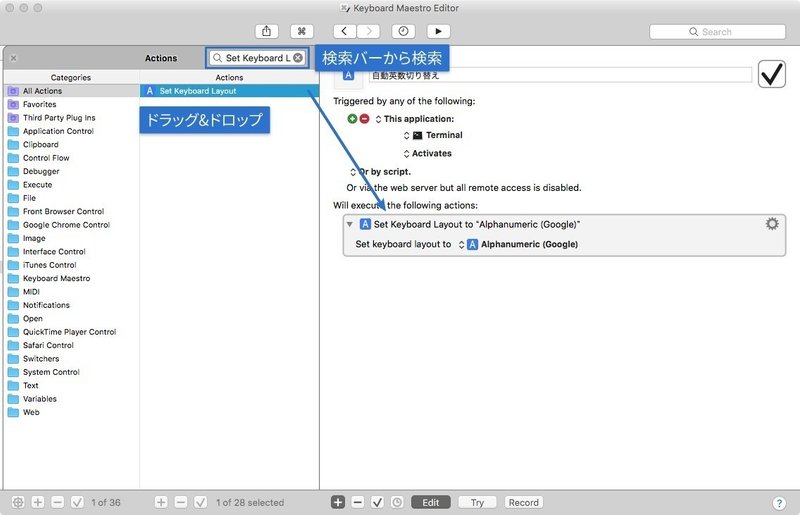Click the share toolbar button
The image size is (800, 515).
(x=266, y=31)
